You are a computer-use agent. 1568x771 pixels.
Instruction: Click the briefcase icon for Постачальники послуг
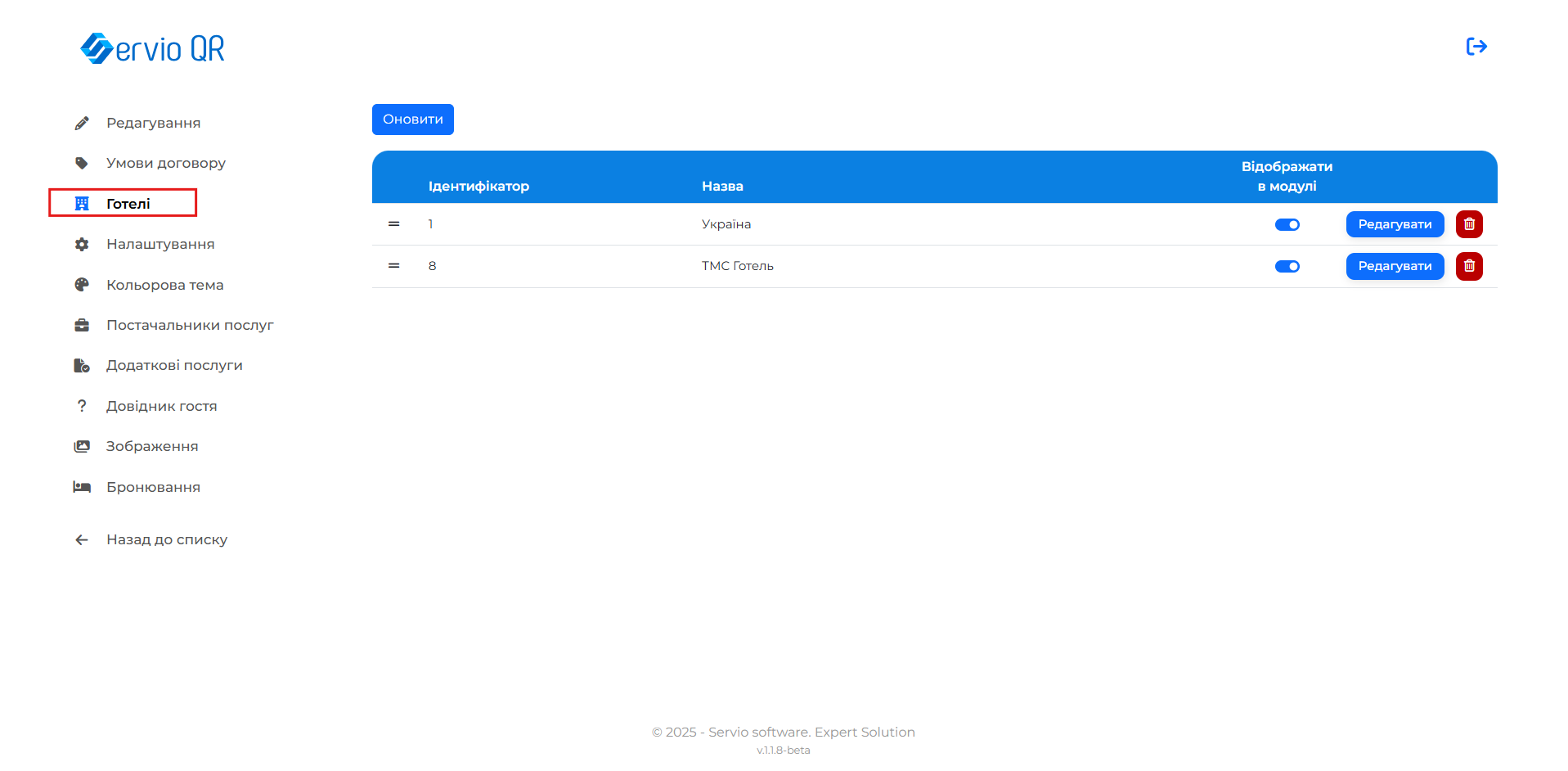82,326
